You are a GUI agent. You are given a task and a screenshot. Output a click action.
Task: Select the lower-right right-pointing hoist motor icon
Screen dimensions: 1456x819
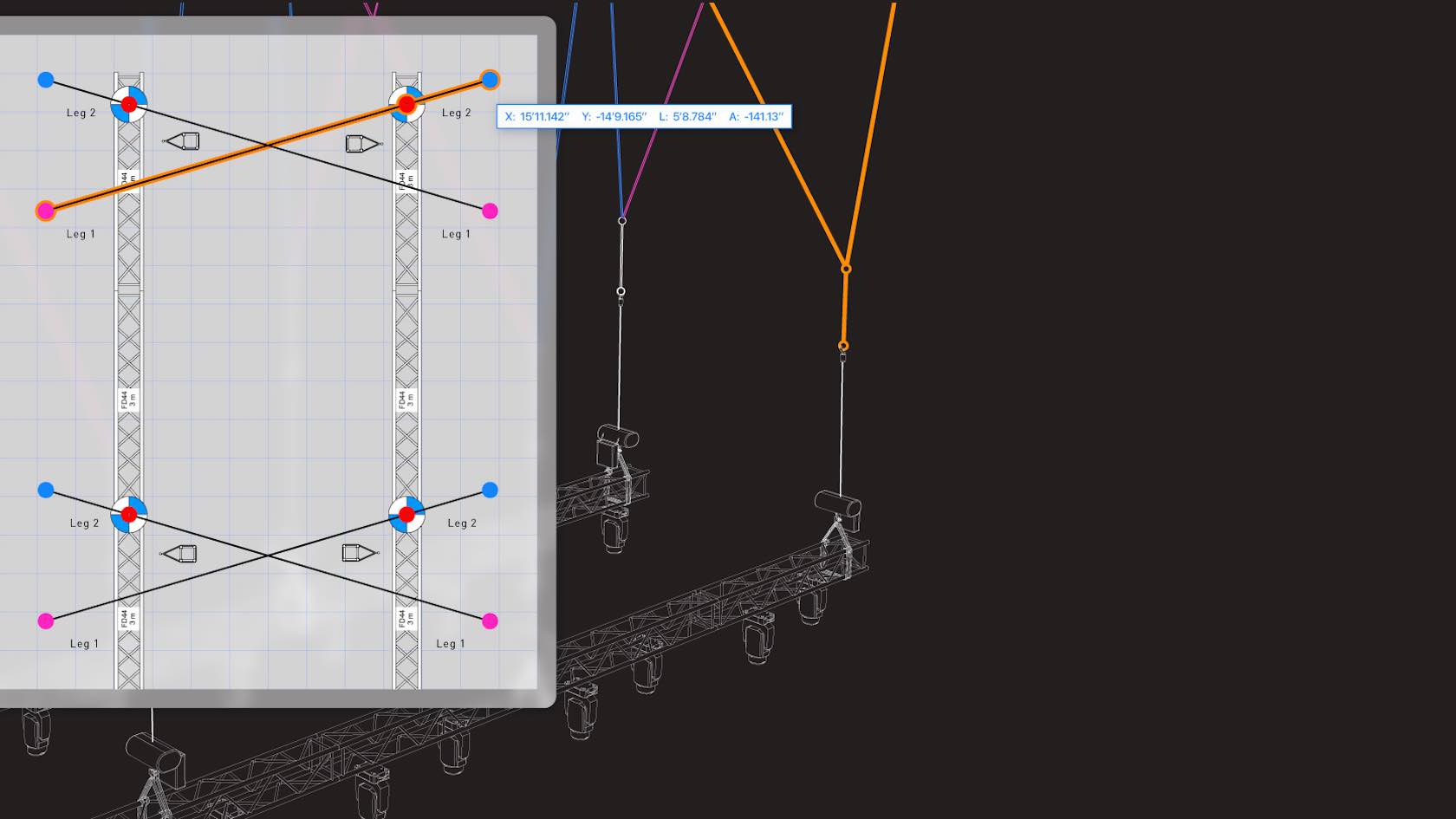pyautogui.click(x=359, y=553)
